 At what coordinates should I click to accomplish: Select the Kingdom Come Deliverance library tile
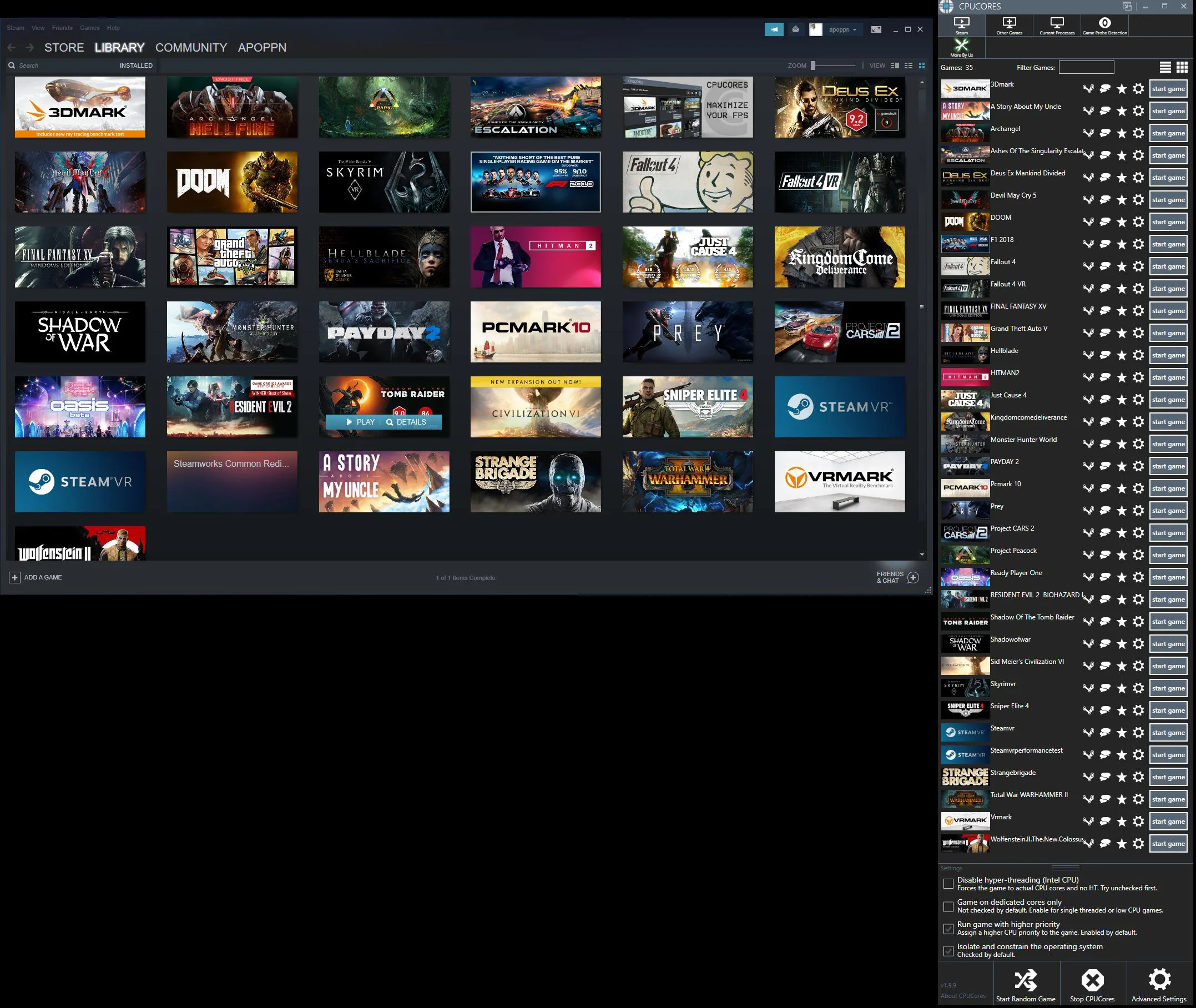[x=840, y=257]
